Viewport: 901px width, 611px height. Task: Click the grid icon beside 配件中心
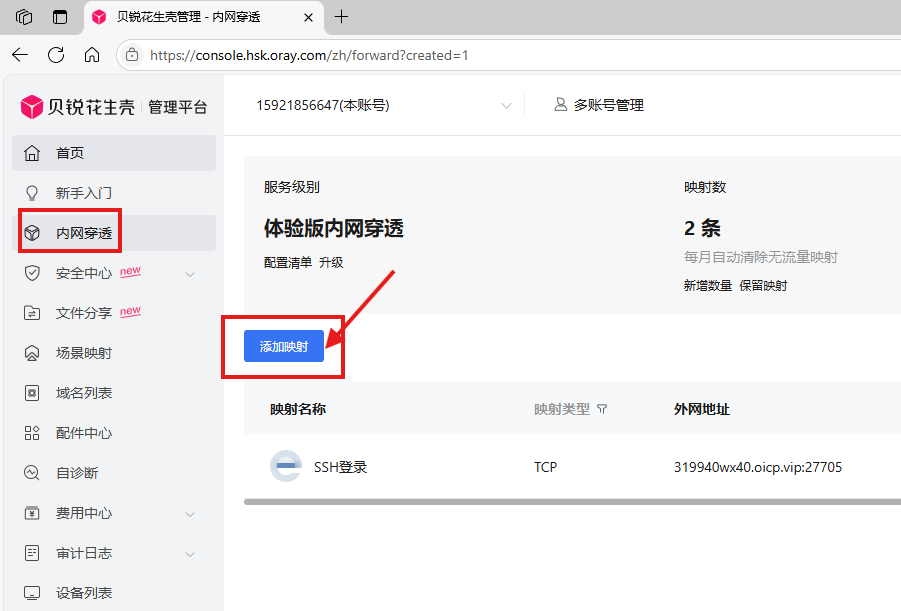point(32,433)
